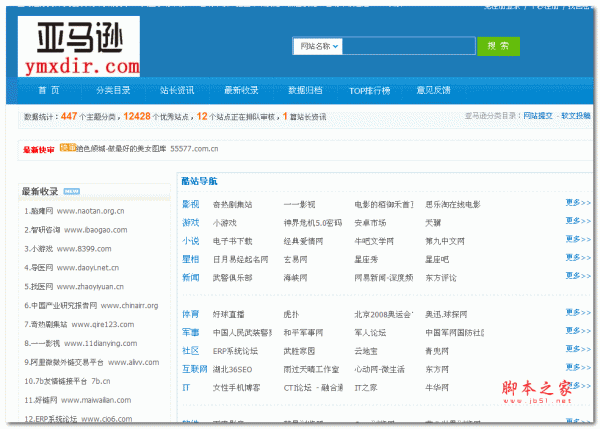Open www.daoyi.net.cn list entry

[x=72, y=268]
